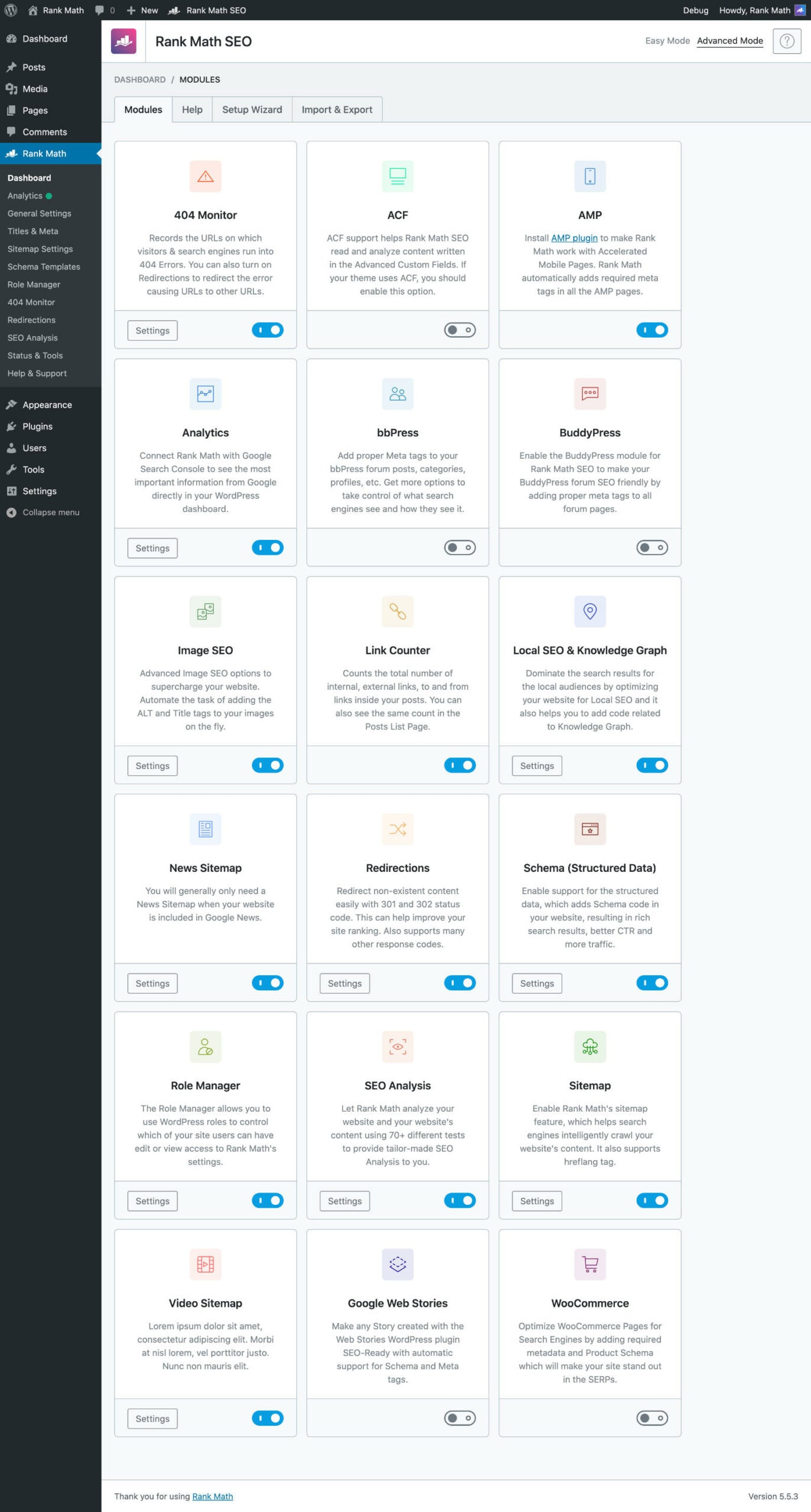Open the Setup Wizard tab
The image size is (811, 1512).
point(252,110)
